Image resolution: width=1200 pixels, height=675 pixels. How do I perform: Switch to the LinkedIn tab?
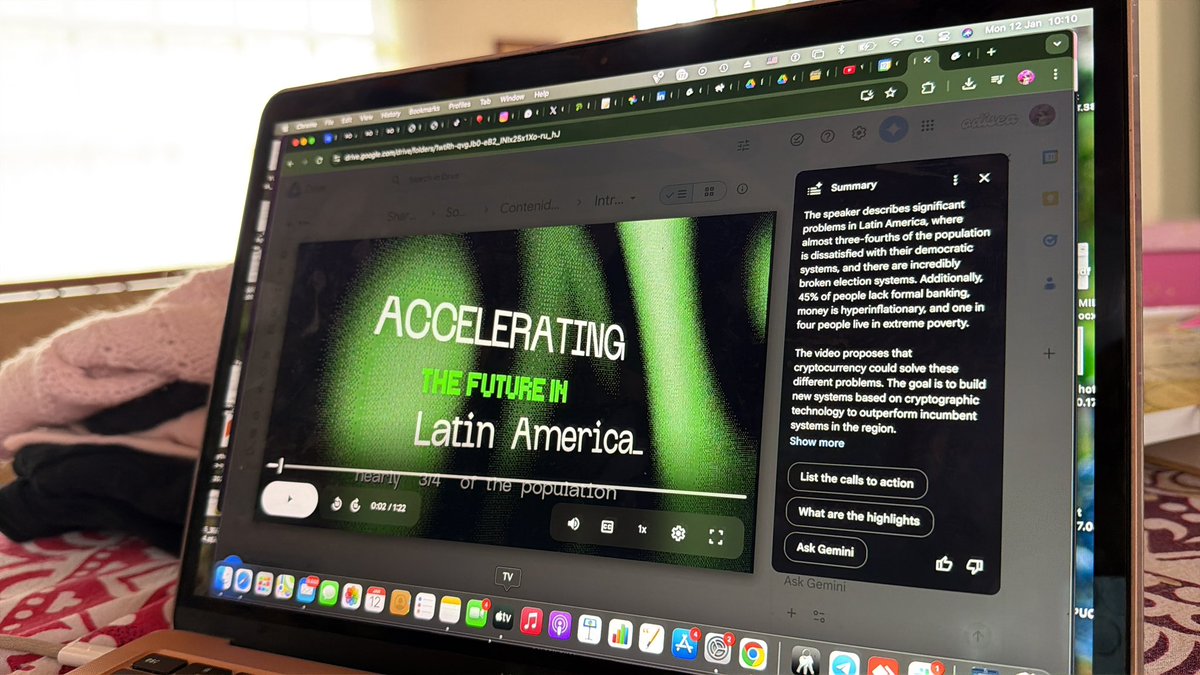tap(661, 94)
